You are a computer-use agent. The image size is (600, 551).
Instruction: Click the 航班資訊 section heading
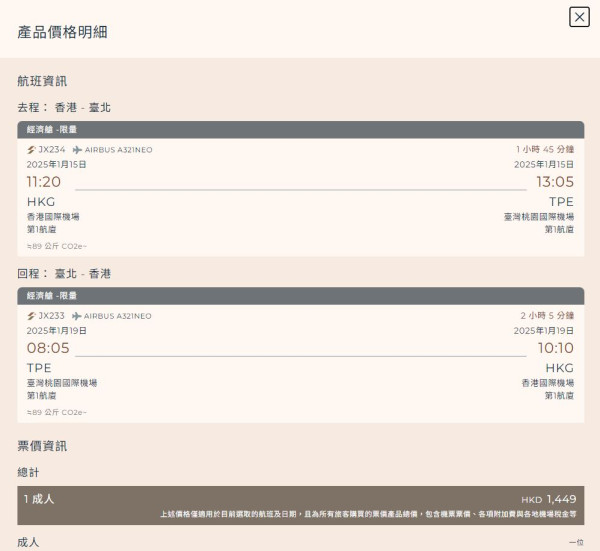tap(42, 81)
